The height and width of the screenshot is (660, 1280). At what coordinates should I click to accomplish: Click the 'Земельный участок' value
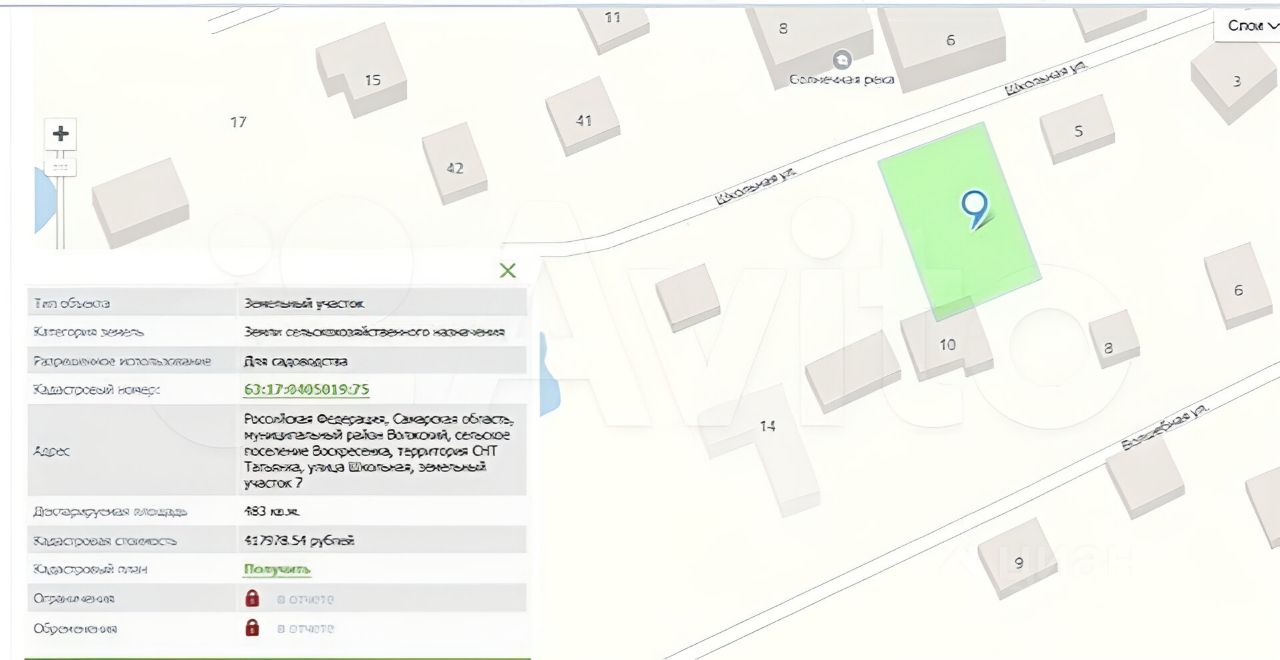click(305, 302)
